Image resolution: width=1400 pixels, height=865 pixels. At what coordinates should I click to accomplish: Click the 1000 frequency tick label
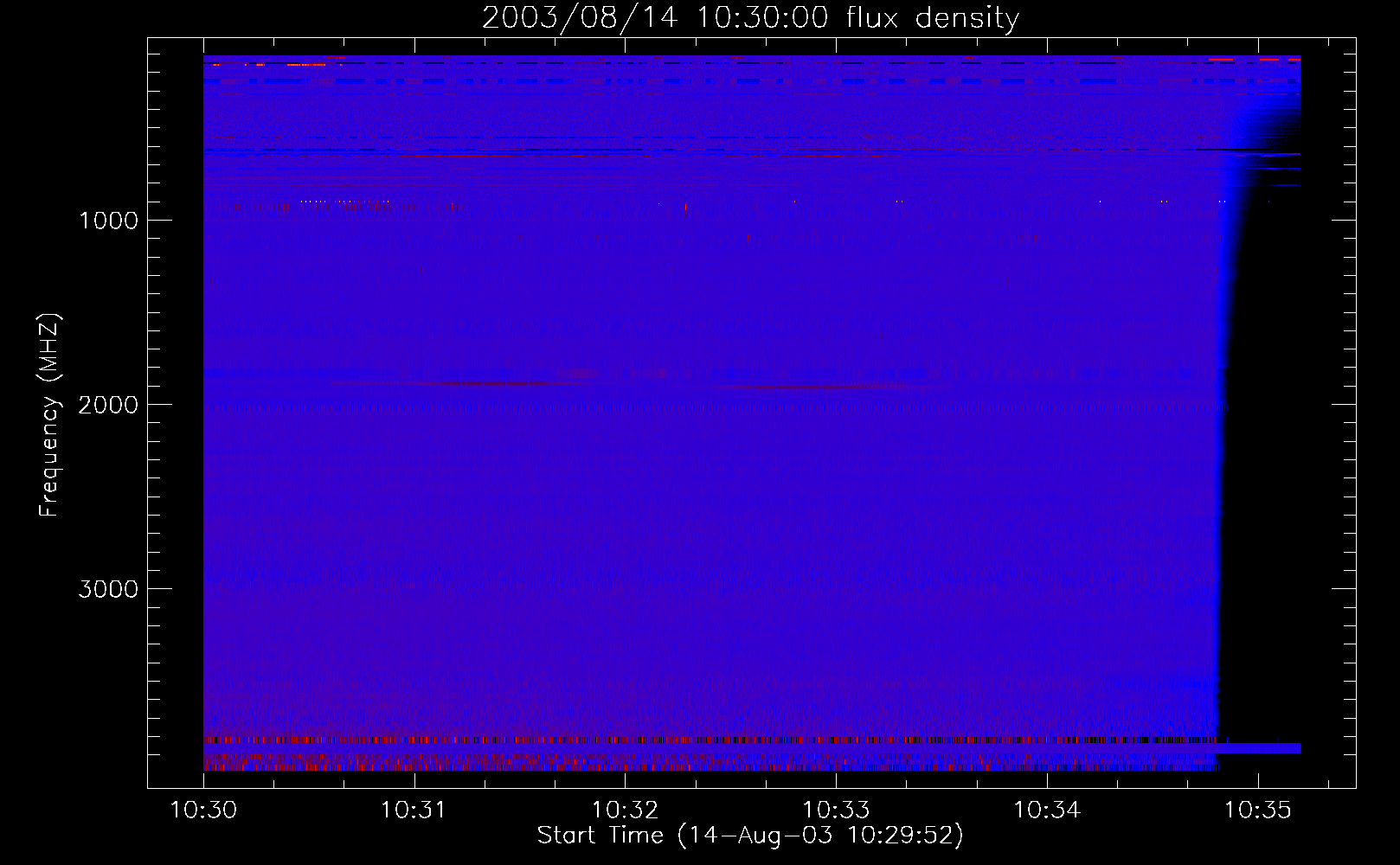108,221
